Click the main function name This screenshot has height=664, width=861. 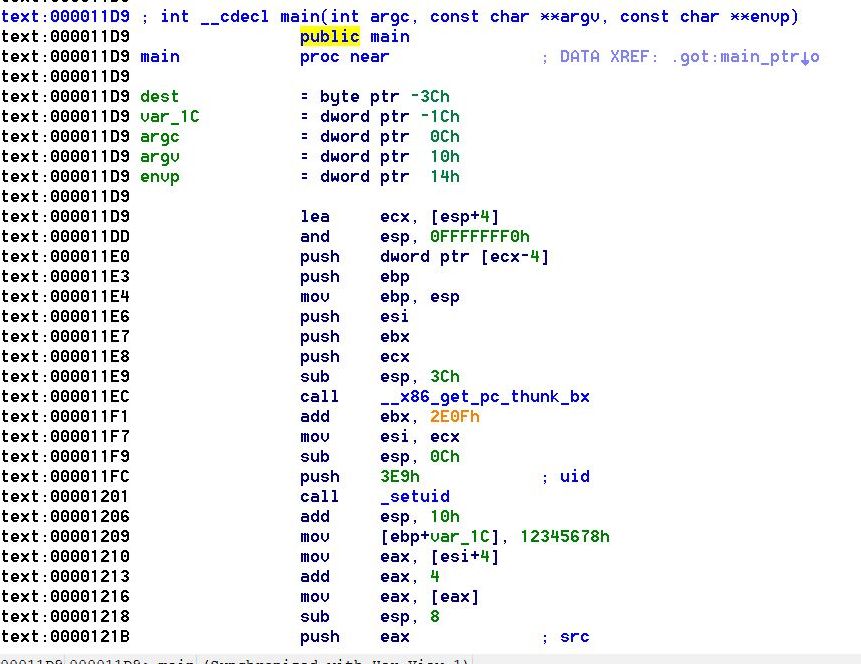(160, 56)
